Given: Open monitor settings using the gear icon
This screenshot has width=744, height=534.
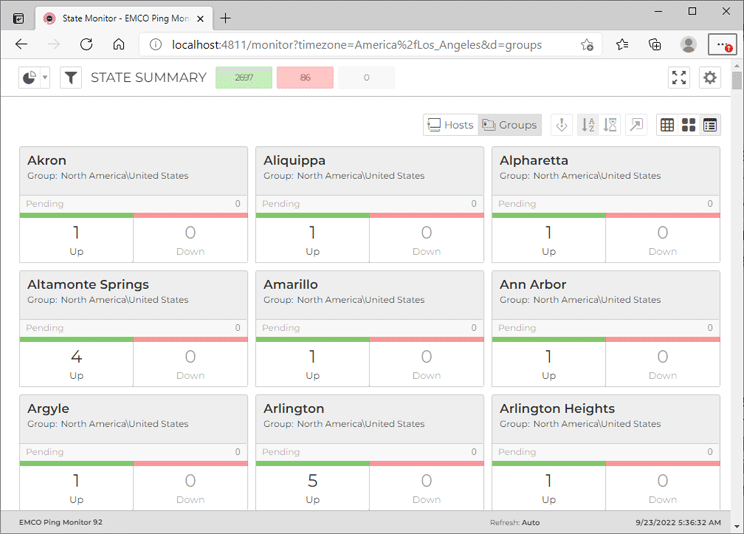Looking at the screenshot, I should click(x=710, y=78).
